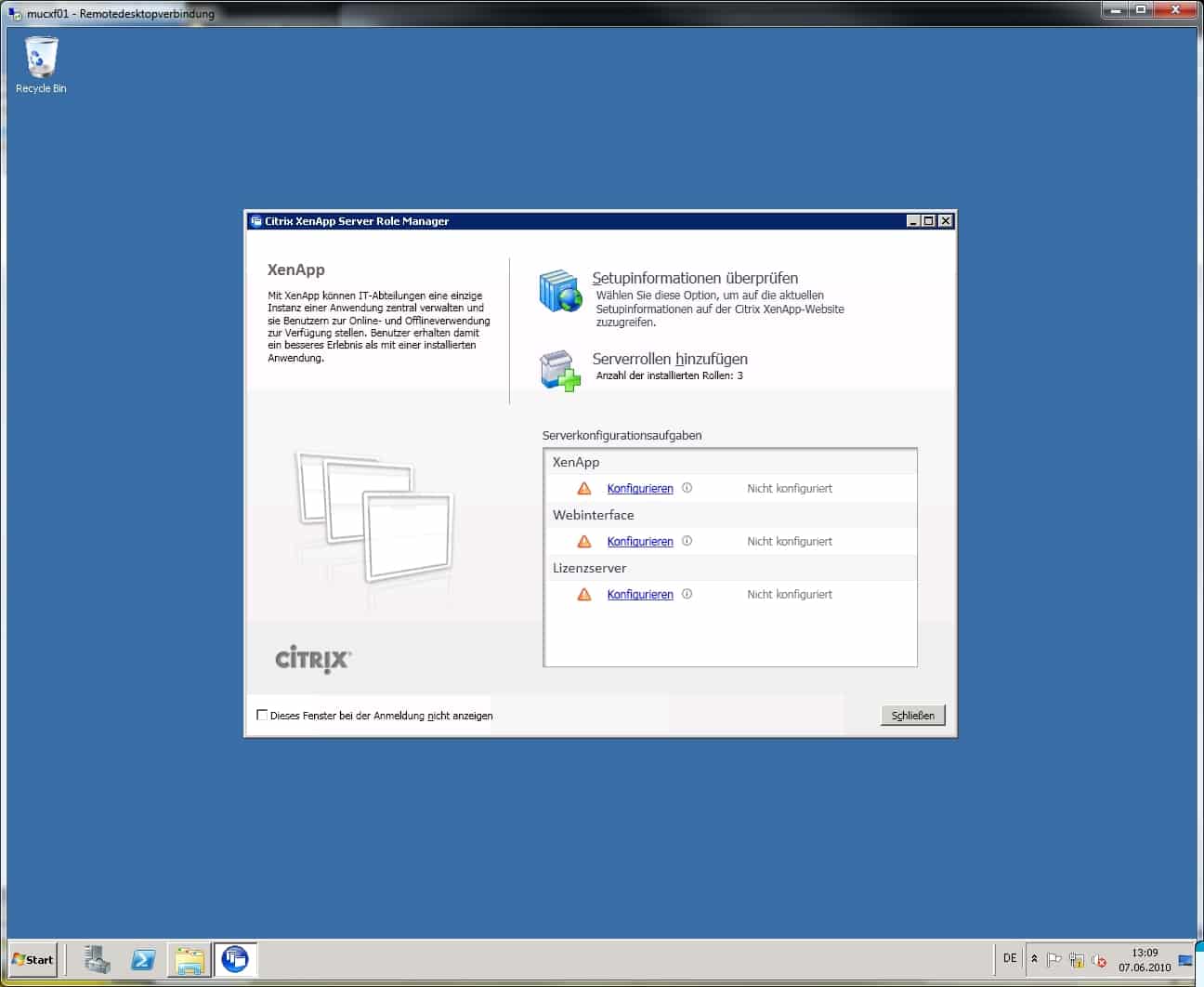Click the warning triangle in the XenApp row
The width and height of the screenshot is (1204, 987).
click(584, 488)
